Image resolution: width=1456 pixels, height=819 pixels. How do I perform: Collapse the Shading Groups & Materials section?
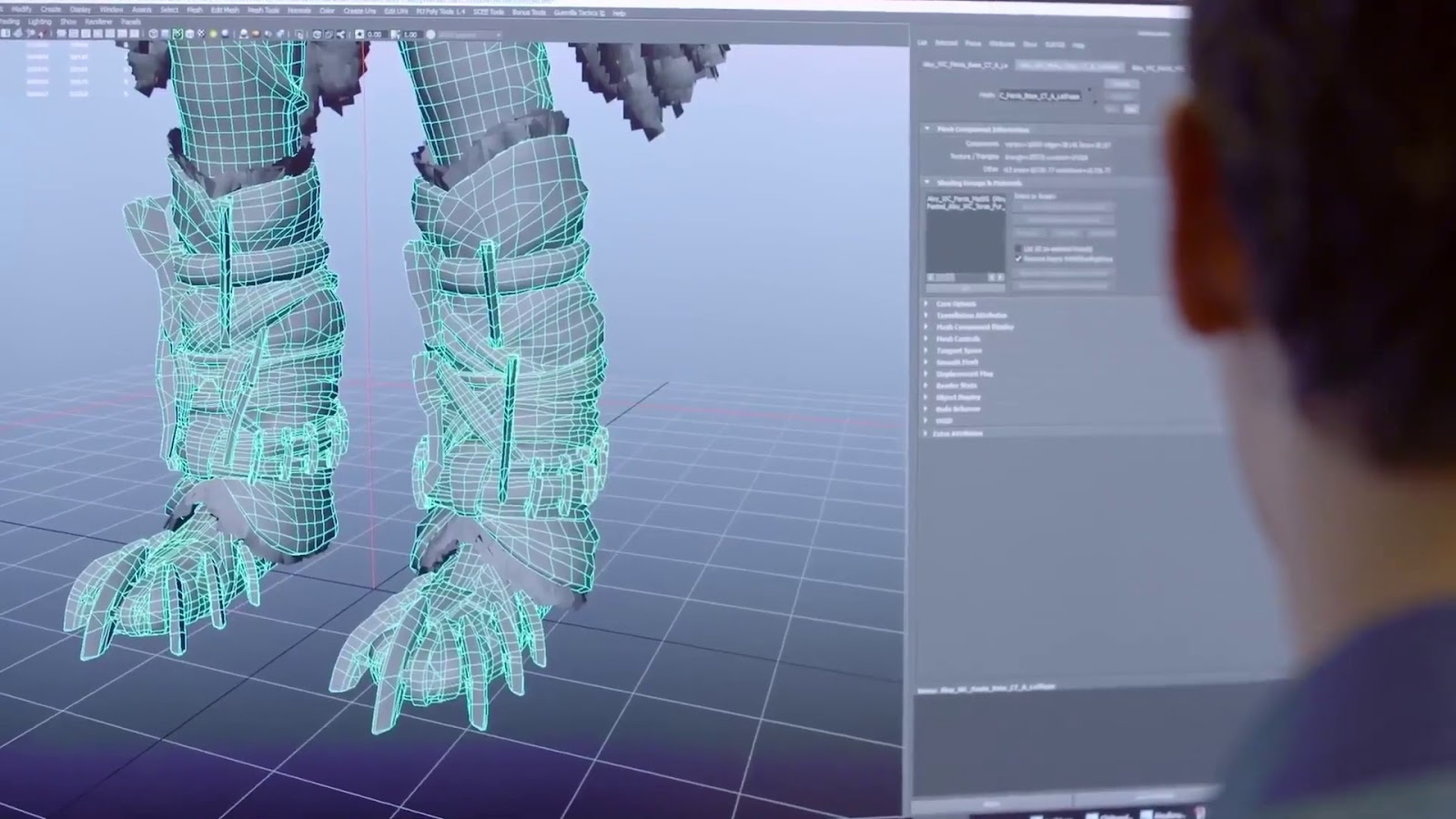[x=927, y=182]
